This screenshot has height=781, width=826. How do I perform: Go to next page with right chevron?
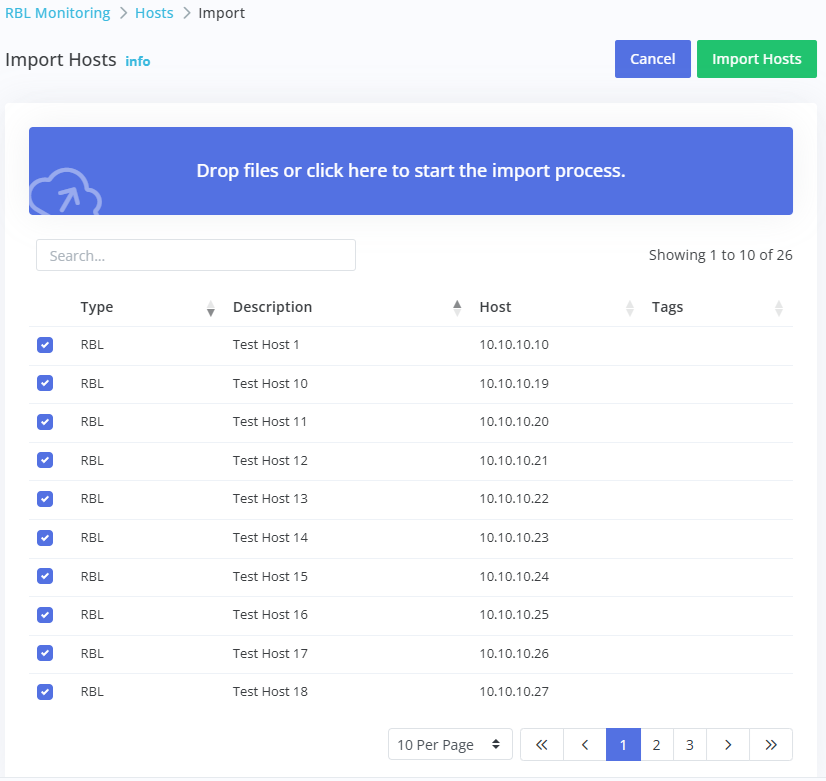pyautogui.click(x=728, y=745)
